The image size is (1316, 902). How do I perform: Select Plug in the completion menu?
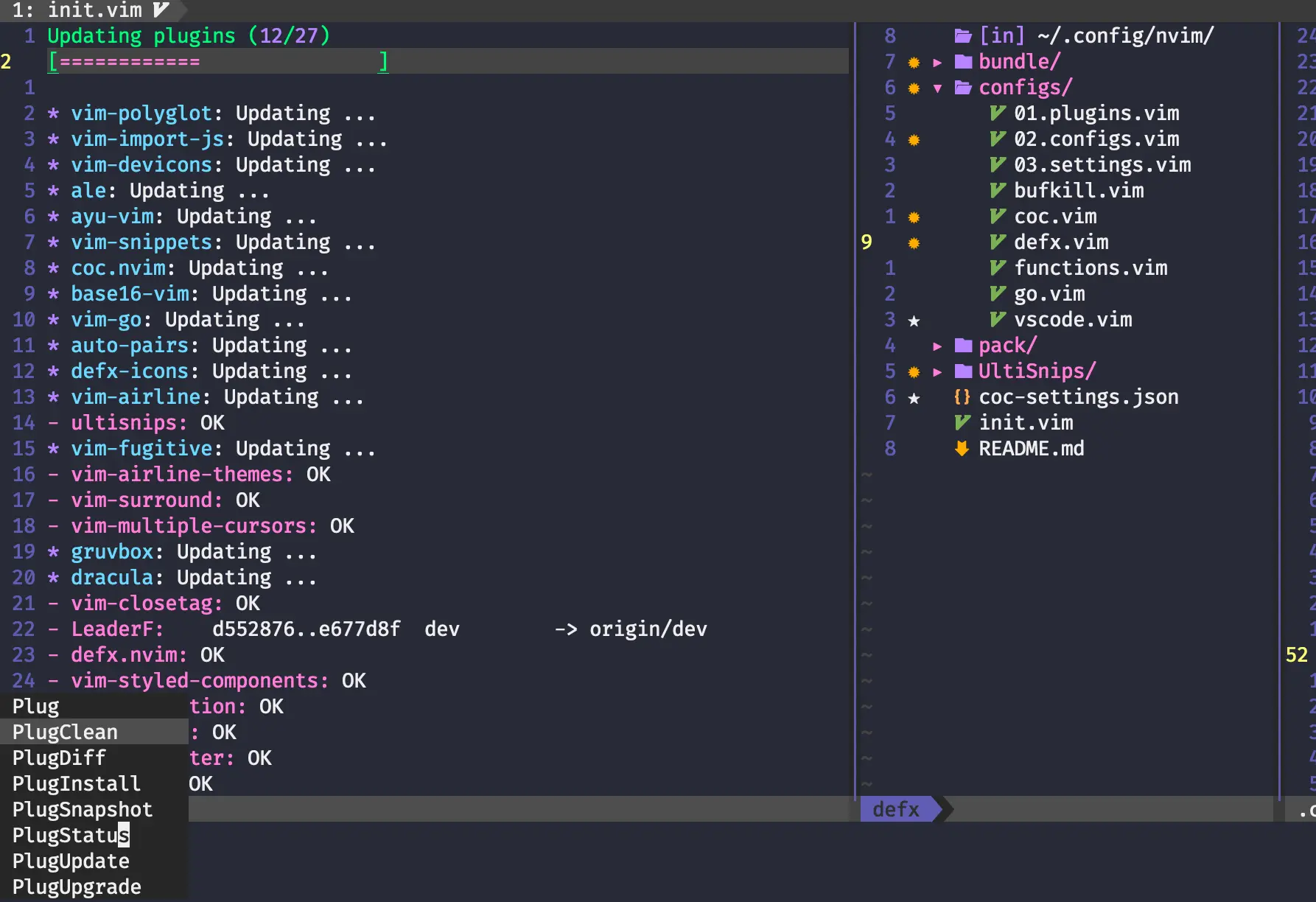tap(94, 706)
